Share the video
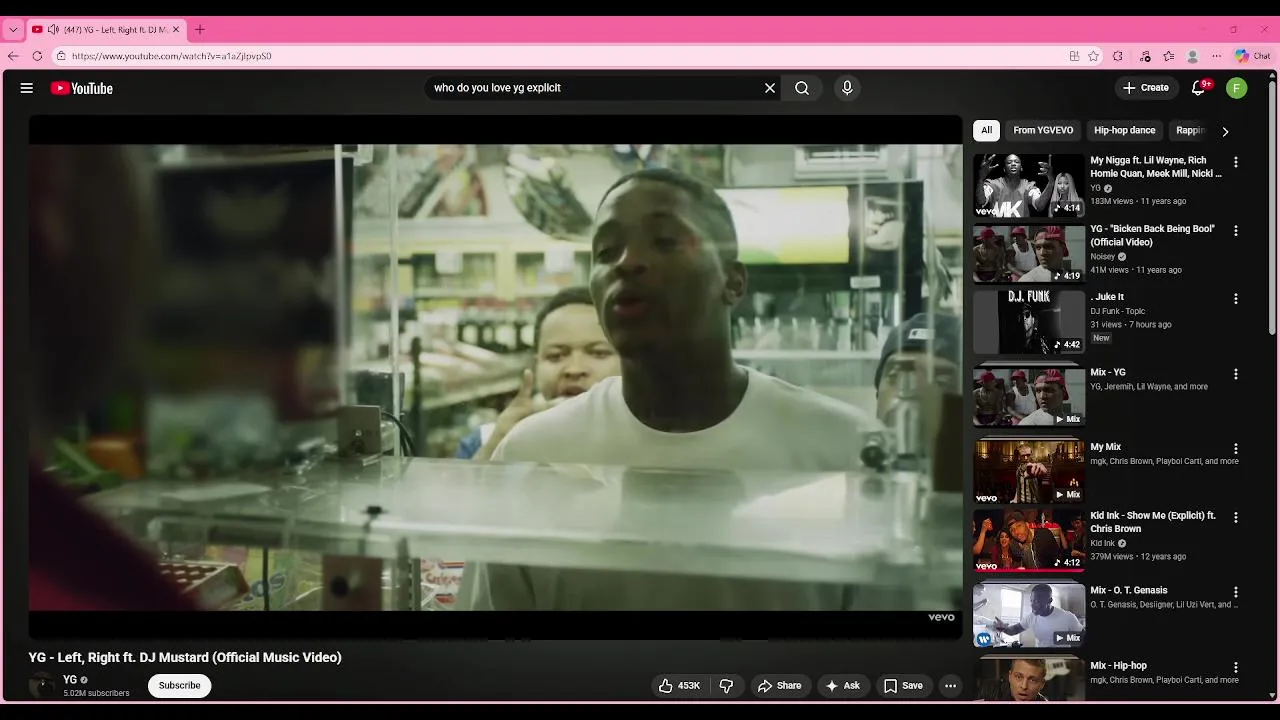The width and height of the screenshot is (1280, 720). [779, 686]
